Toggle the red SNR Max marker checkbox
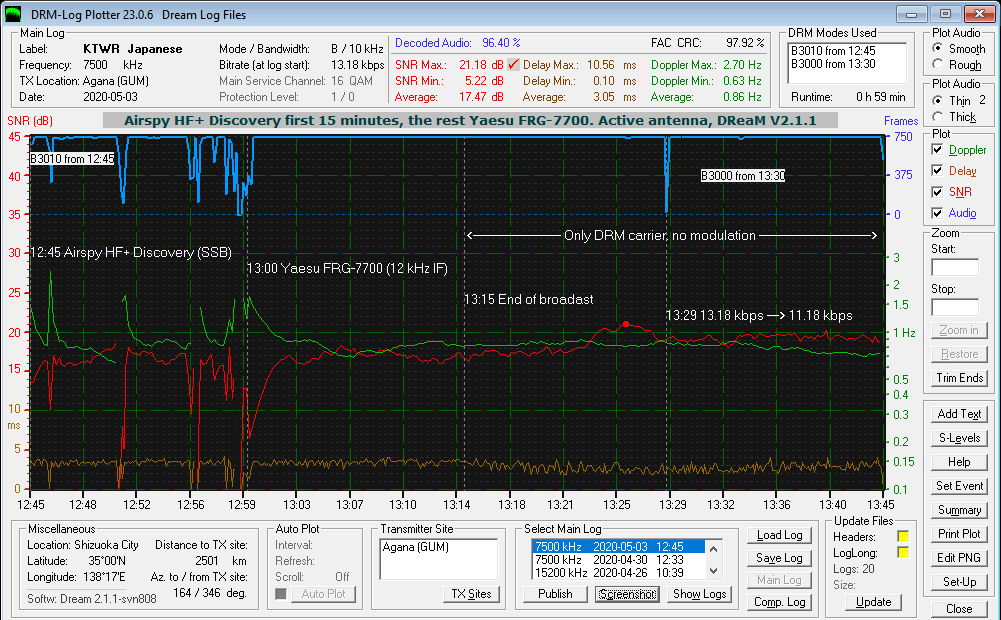 tap(513, 64)
